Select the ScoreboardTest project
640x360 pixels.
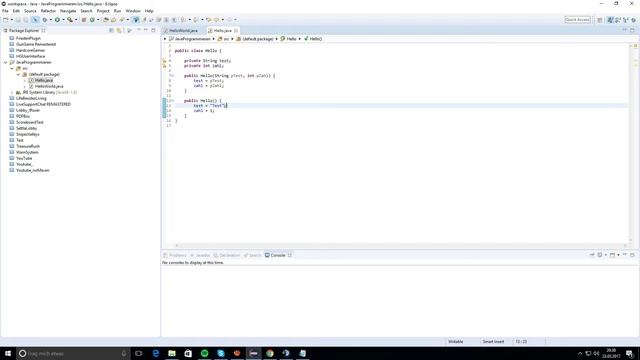coord(29,122)
